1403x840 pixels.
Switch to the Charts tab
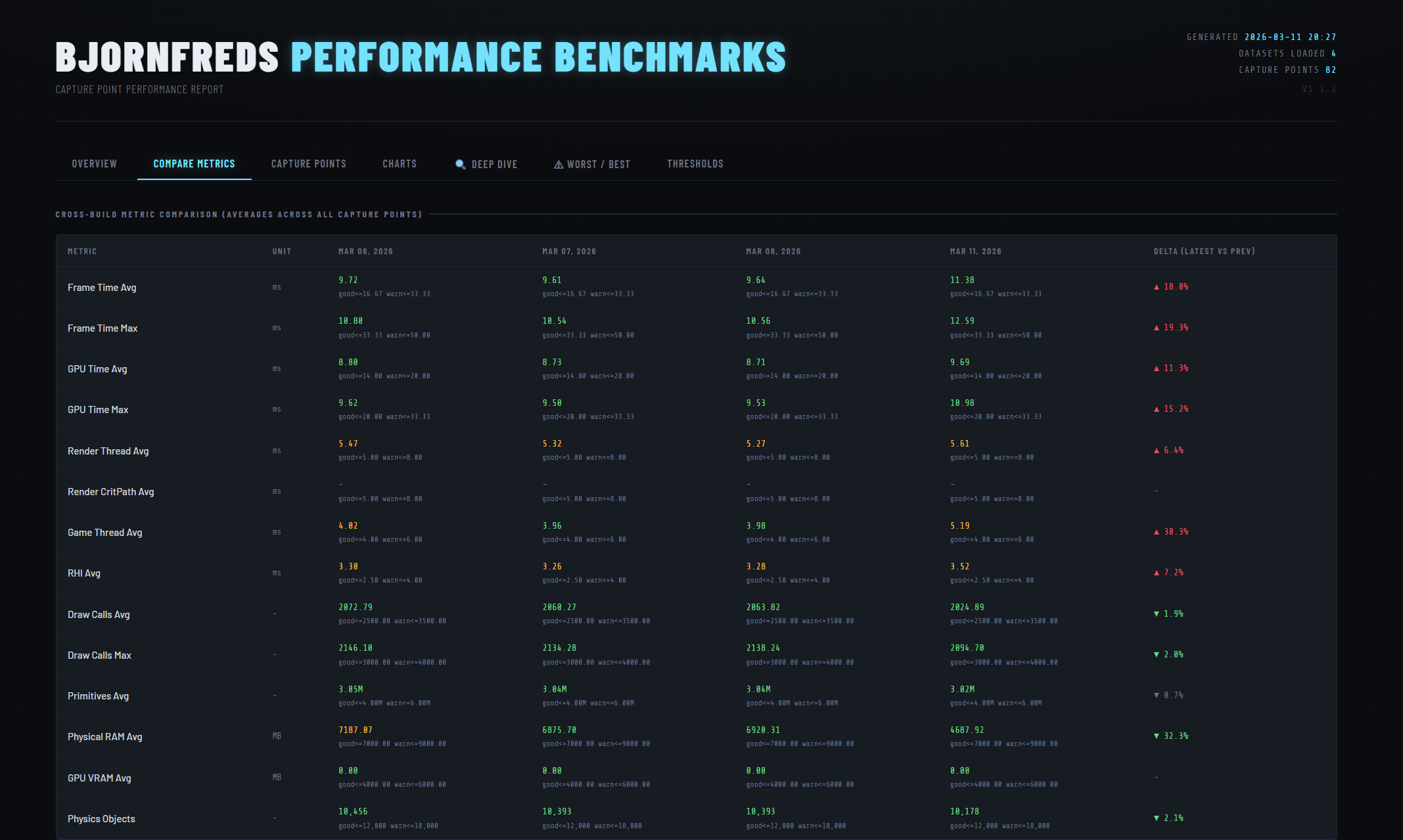coord(399,164)
